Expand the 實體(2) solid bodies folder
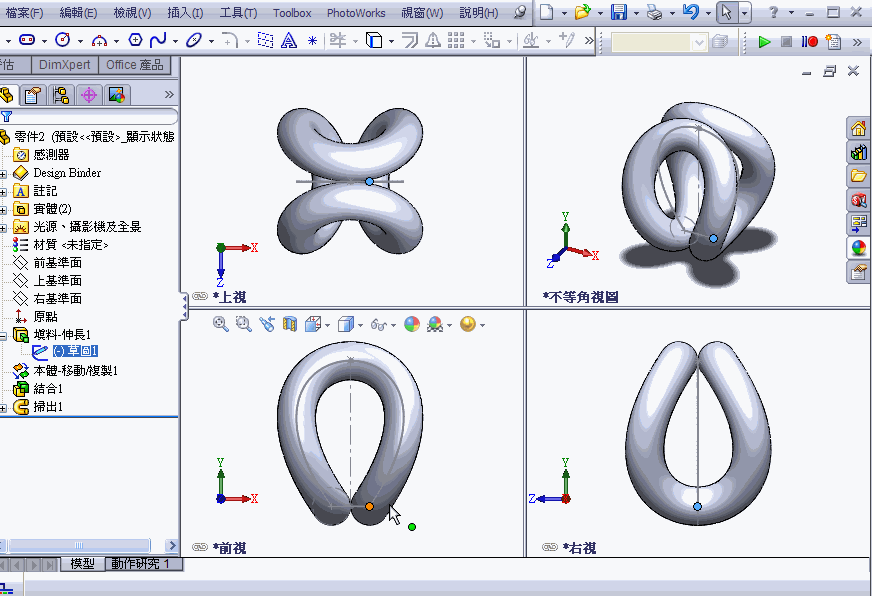This screenshot has height=596, width=872. pos(3,210)
